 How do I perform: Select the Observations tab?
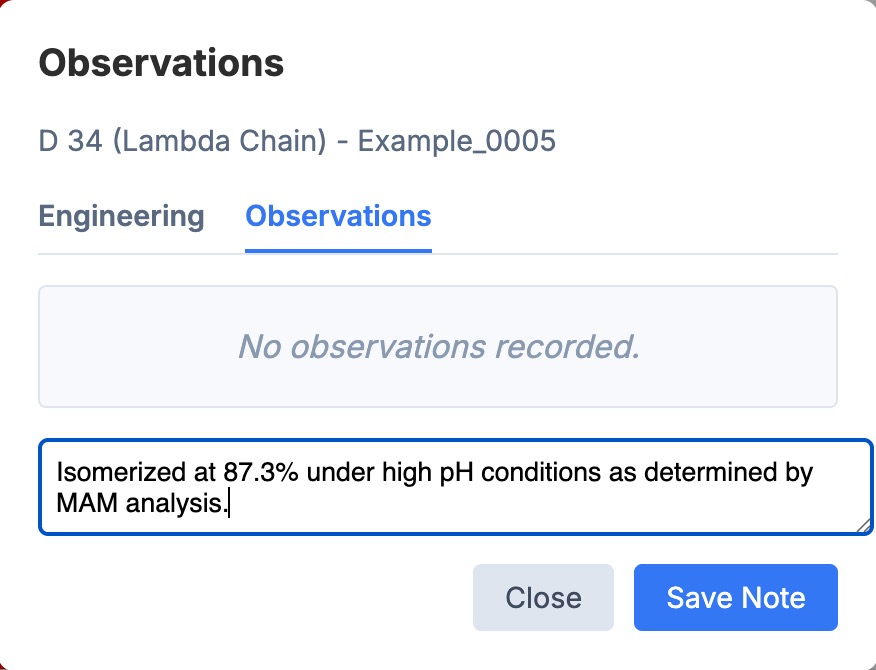pos(337,215)
